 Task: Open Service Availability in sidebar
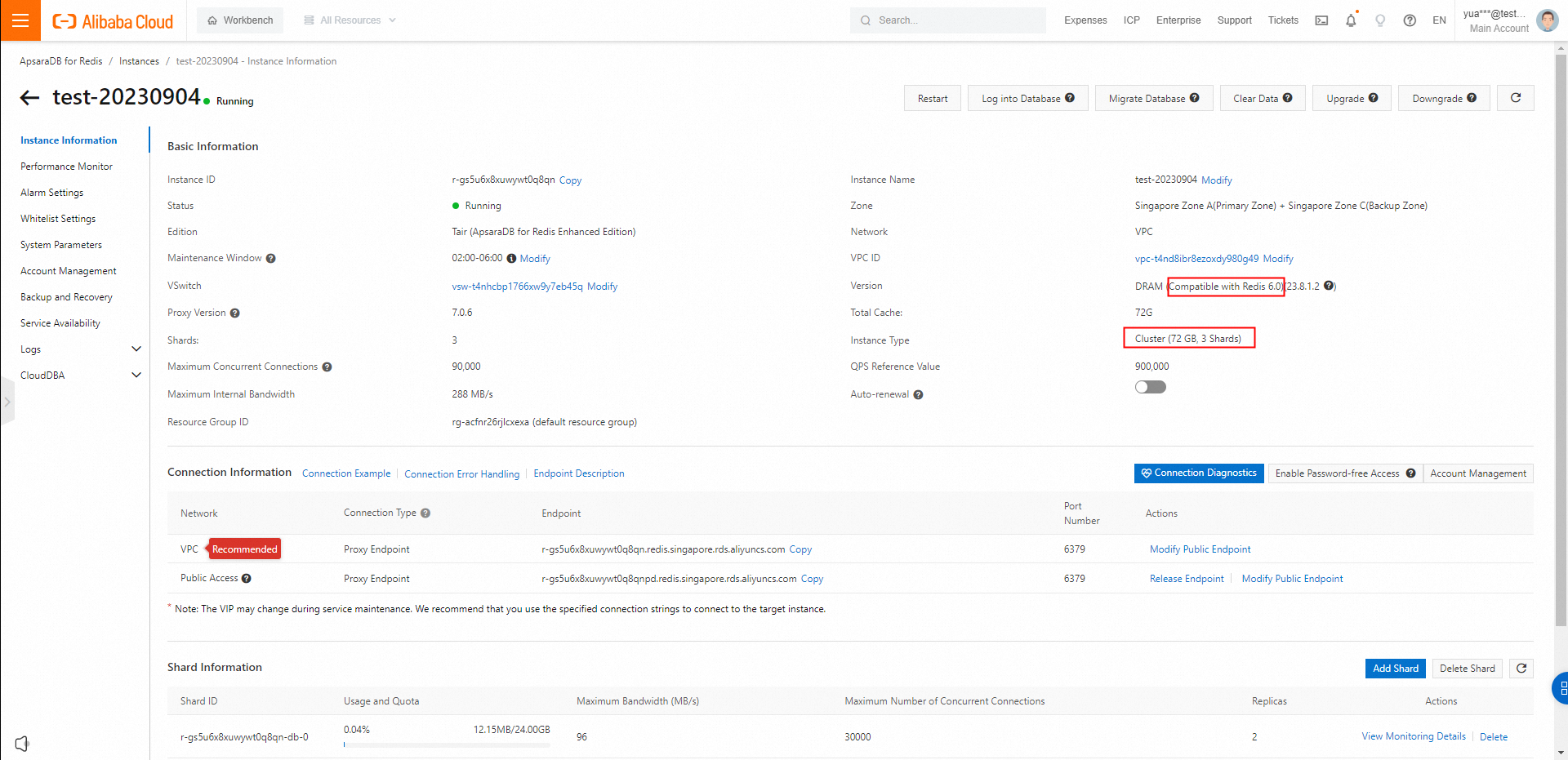(60, 323)
